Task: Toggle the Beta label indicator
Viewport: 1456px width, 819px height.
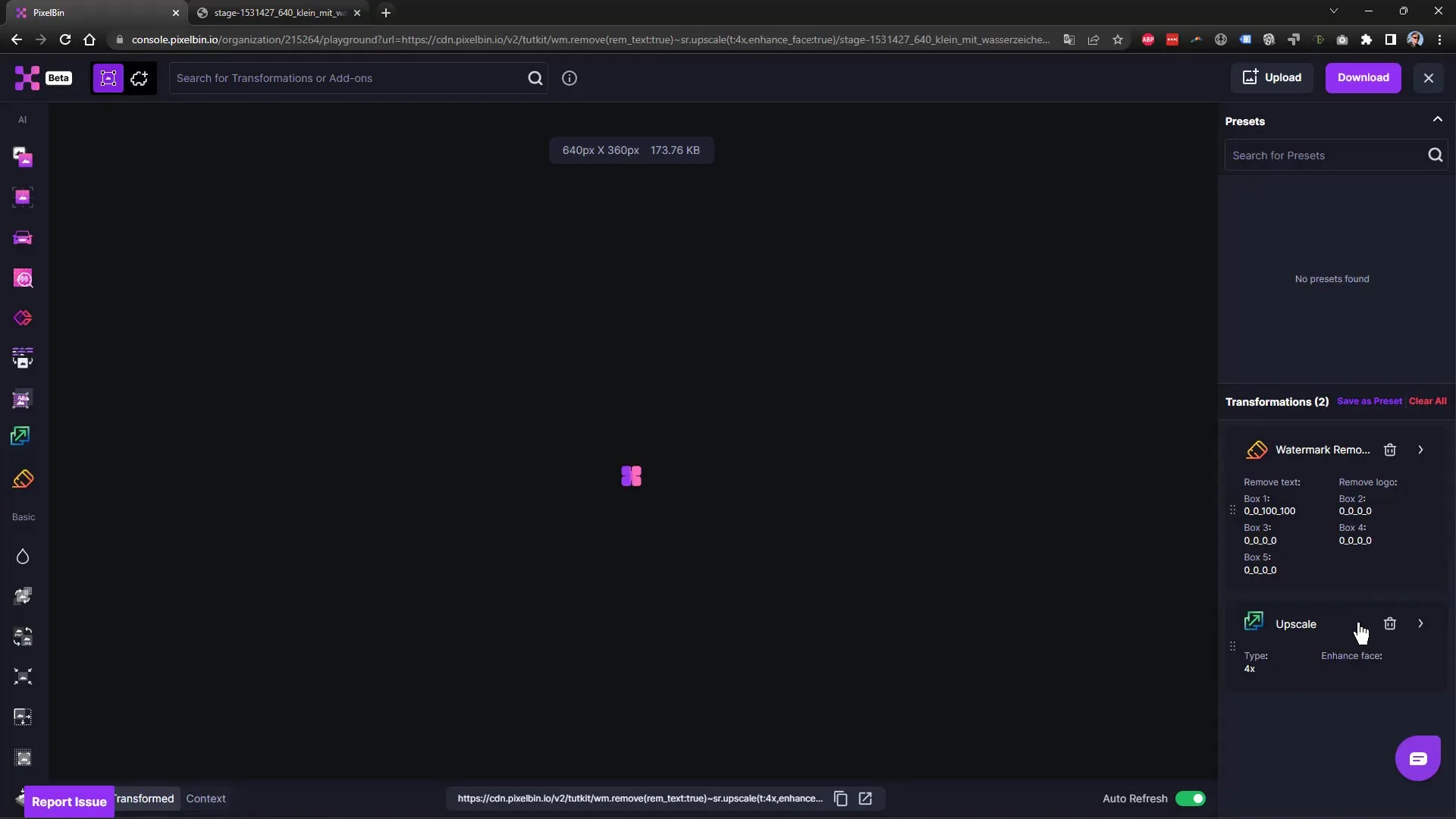Action: pyautogui.click(x=58, y=78)
